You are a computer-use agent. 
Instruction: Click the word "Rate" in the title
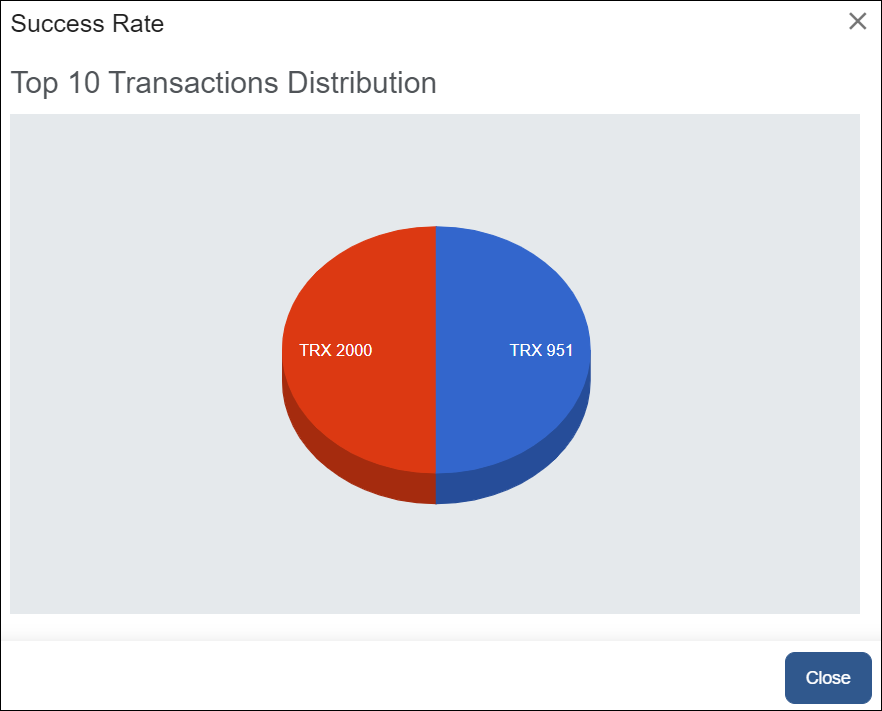click(x=139, y=24)
